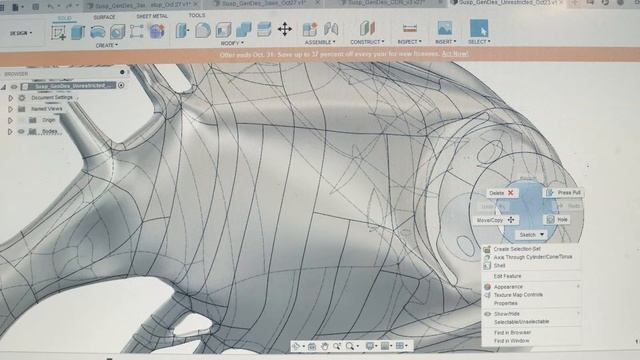Select the Insert image icon
This screenshot has width=640, height=360.
pos(444,29)
